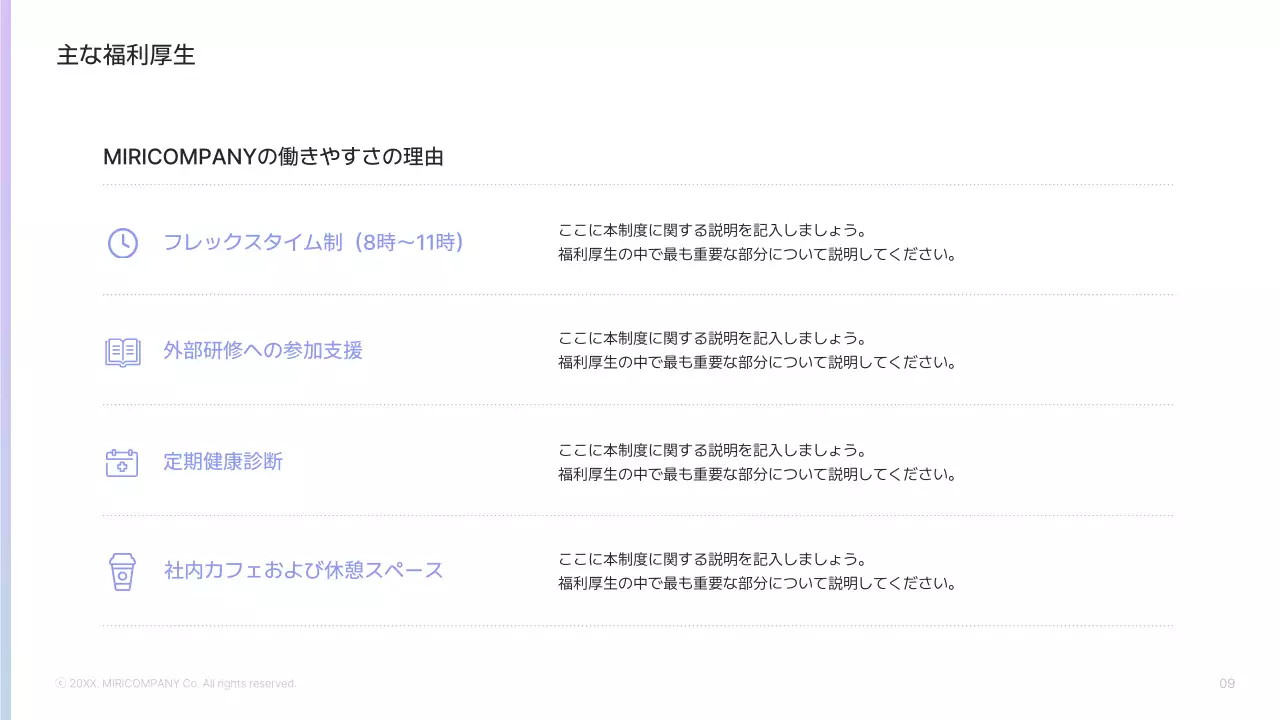Screen dimensions: 1280x720
Task: Click the cup lid on the cafe icon
Action: [121, 560]
